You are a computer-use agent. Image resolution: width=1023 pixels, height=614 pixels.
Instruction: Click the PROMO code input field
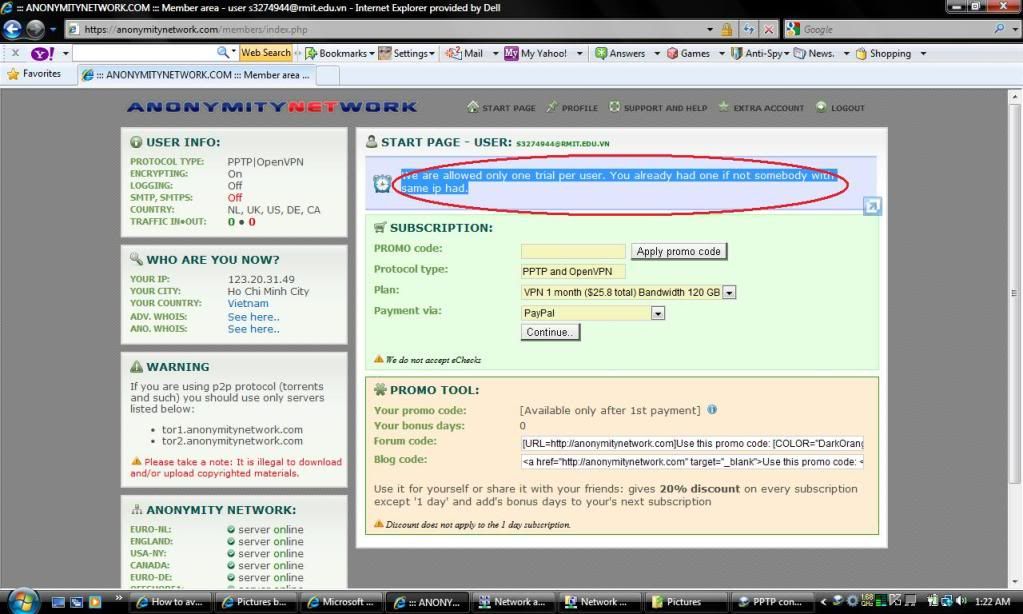[573, 251]
